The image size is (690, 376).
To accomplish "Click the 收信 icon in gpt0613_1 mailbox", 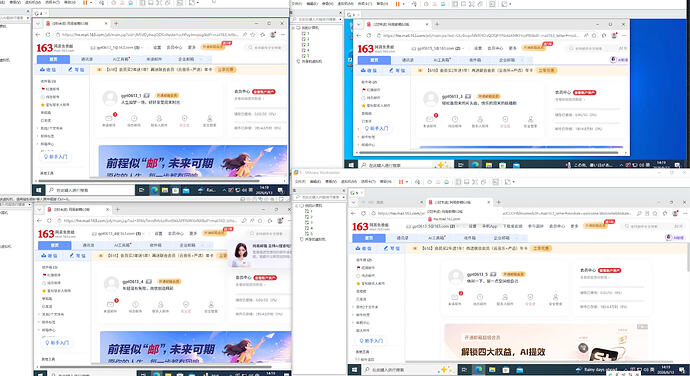I will click(x=48, y=70).
